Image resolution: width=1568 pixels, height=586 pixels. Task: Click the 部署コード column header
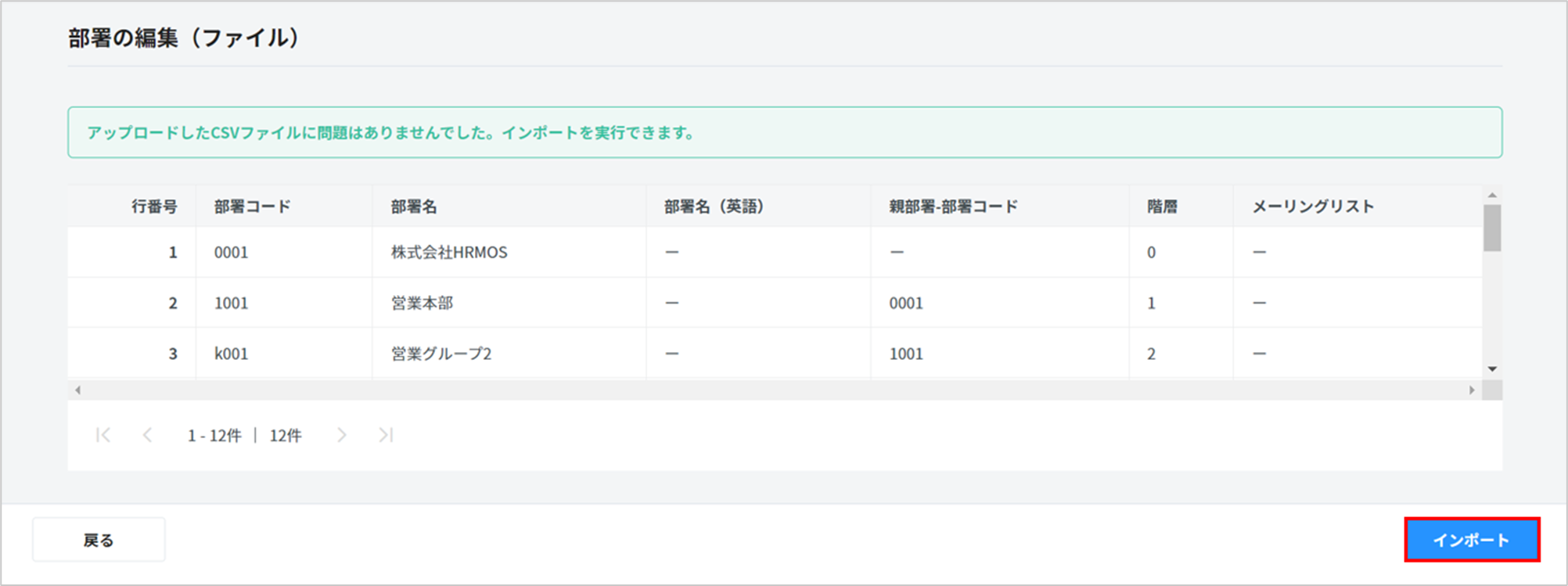[x=252, y=207]
